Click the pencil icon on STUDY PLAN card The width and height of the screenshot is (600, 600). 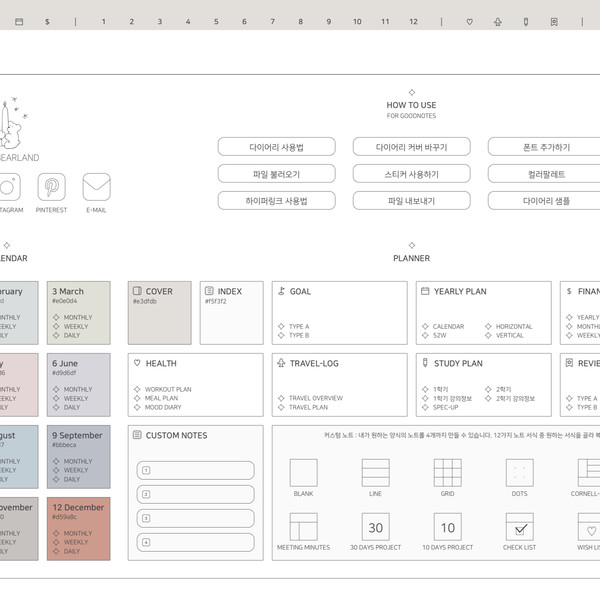425,363
